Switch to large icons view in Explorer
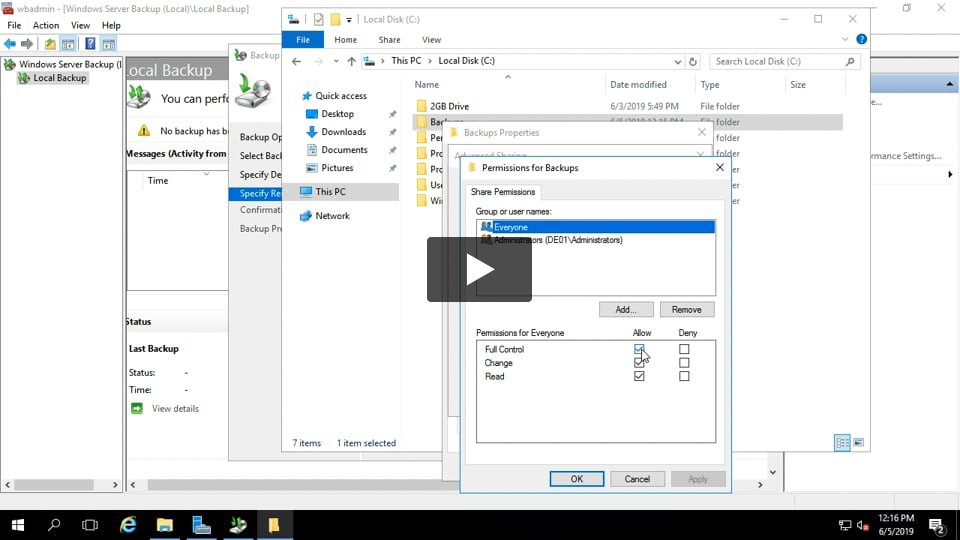The height and width of the screenshot is (540, 960). 858,442
